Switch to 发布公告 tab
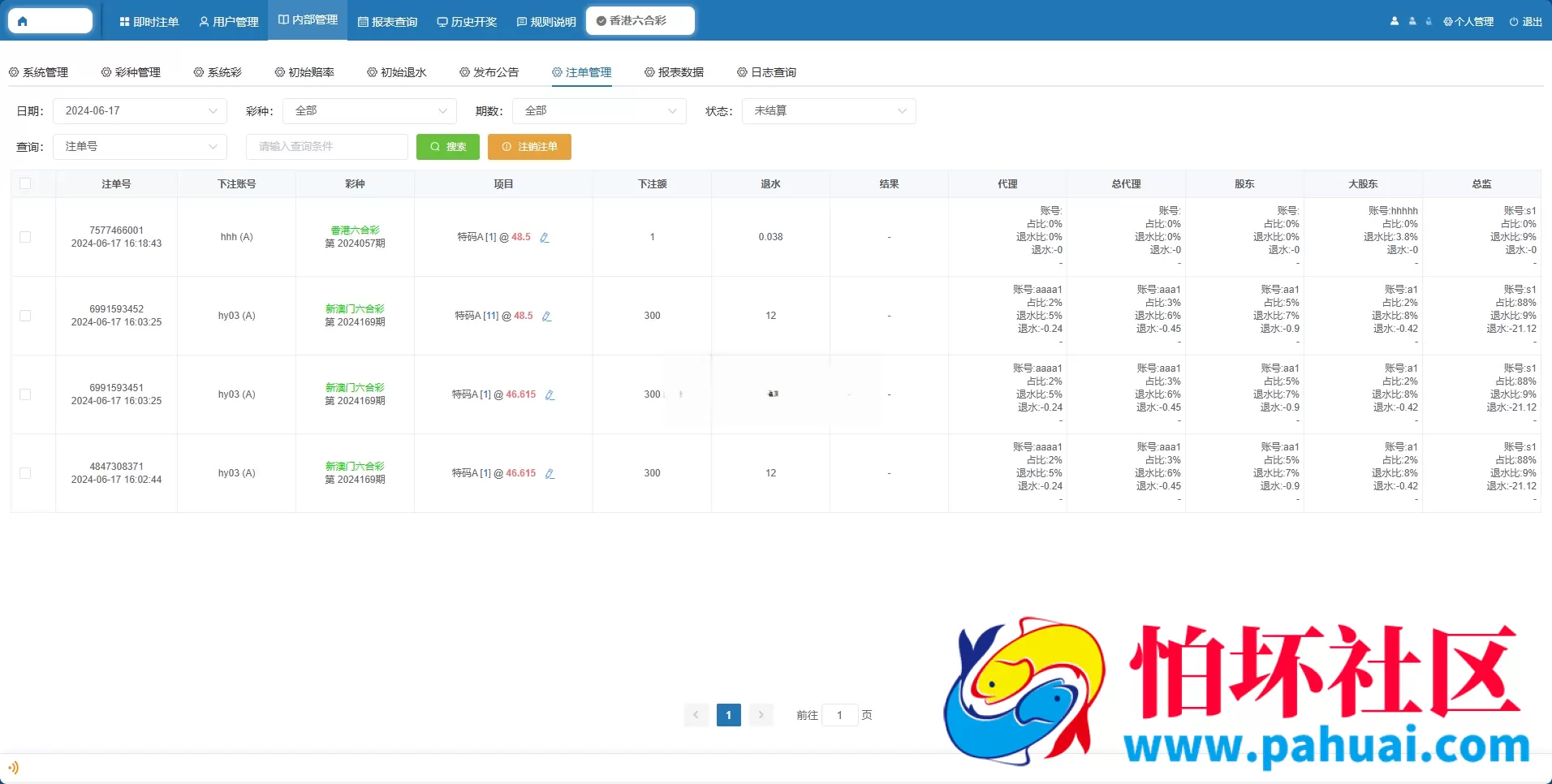 click(489, 72)
